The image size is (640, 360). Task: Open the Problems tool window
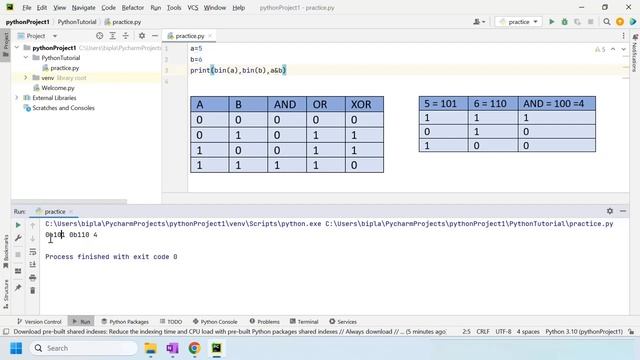[x=264, y=322]
